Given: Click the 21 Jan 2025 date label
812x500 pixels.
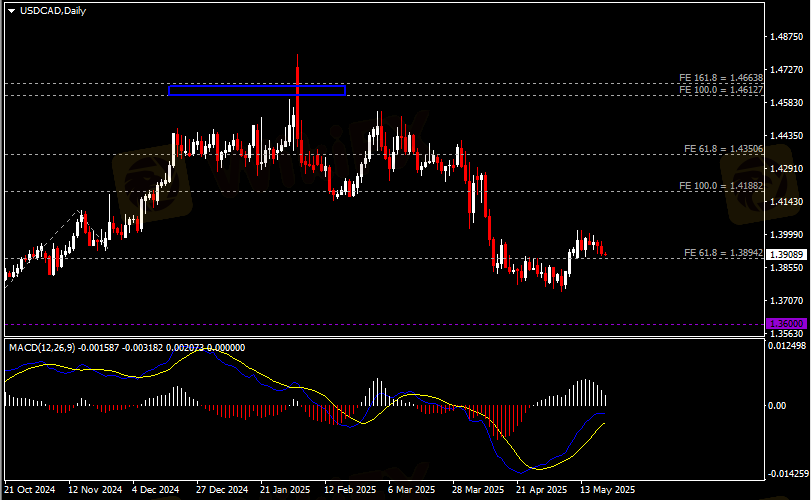Looking at the screenshot, I should 285,489.
